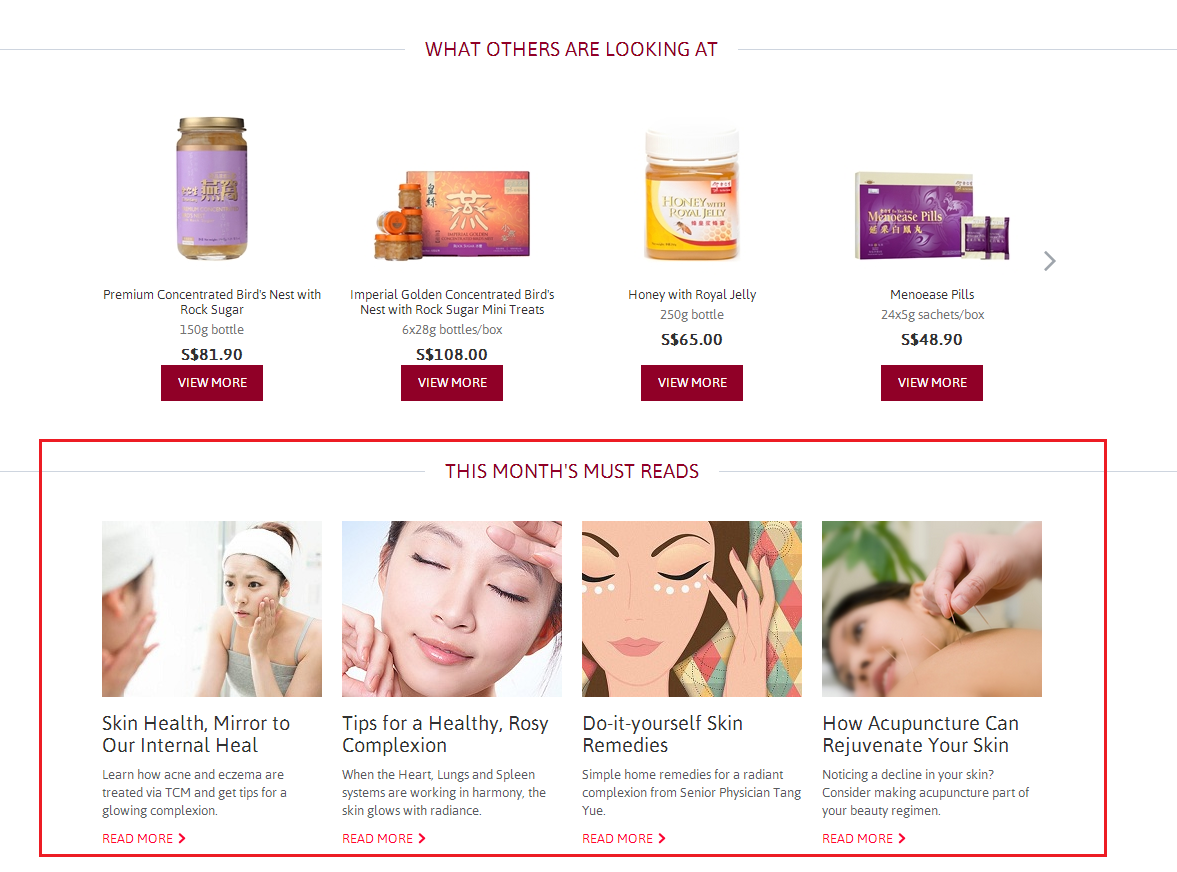This screenshot has height=872, width=1177.
Task: Open the Skin Health, Mirror article title
Action: 196,734
